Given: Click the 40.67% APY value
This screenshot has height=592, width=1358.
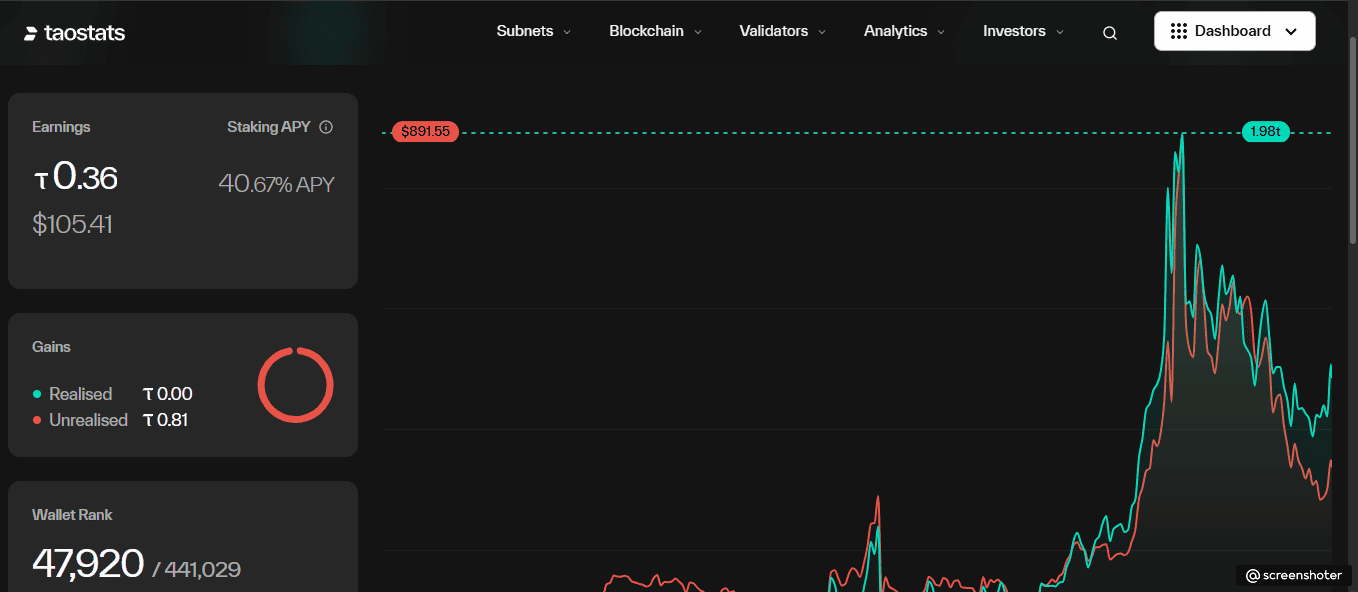Looking at the screenshot, I should click(x=276, y=184).
